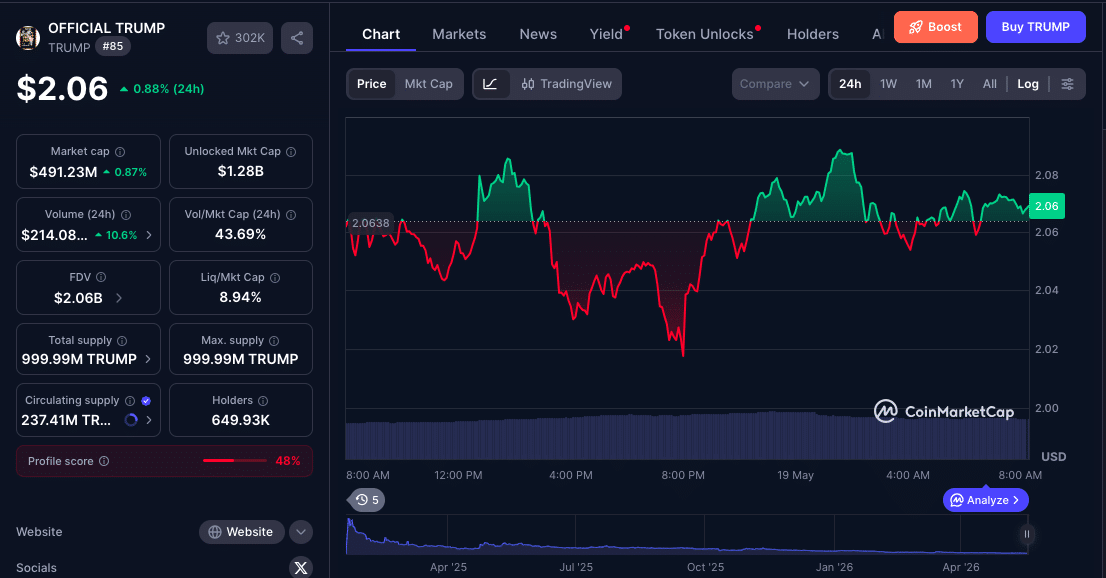Click the 999.99M TRUMP max supply value
Image resolution: width=1106 pixels, height=578 pixels.
241,359
